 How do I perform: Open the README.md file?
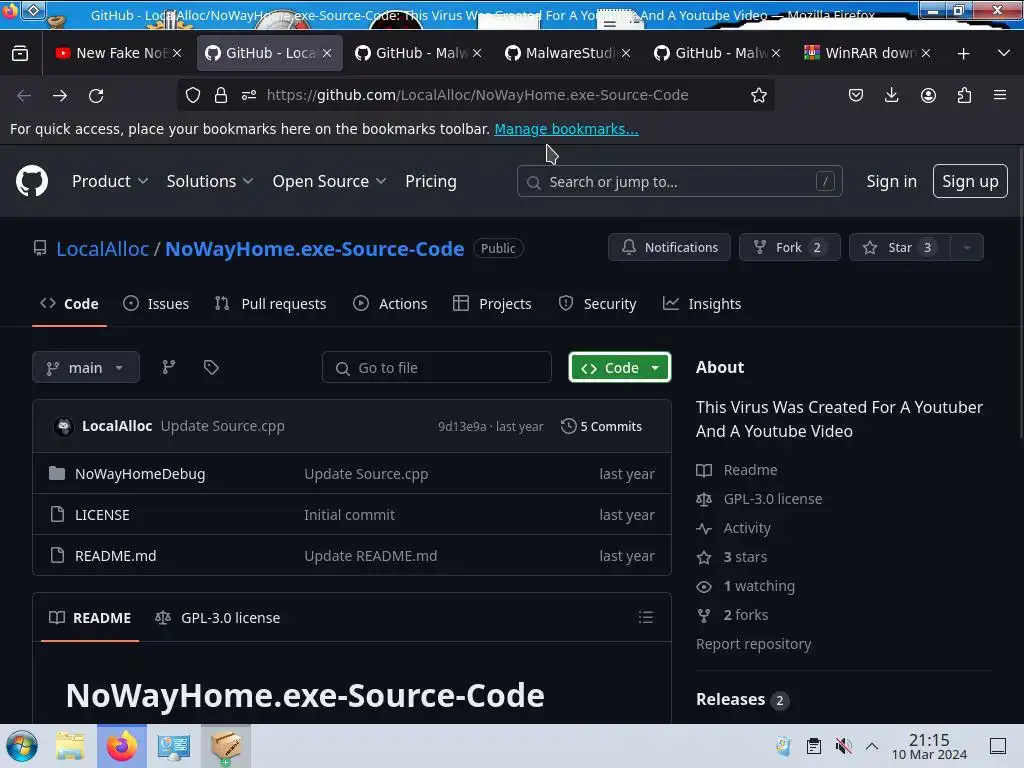tap(115, 556)
